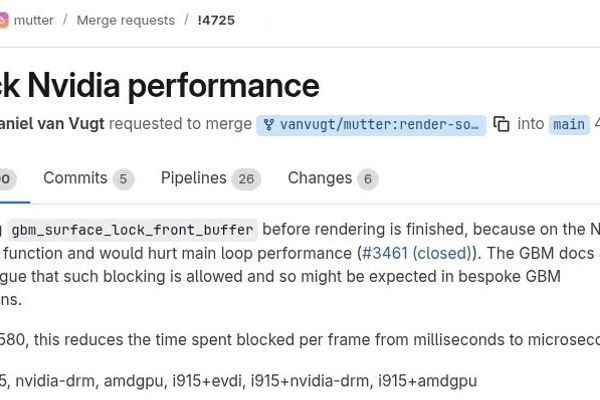Click the Nvidia performance title heading
The width and height of the screenshot is (600, 400).
coord(160,84)
